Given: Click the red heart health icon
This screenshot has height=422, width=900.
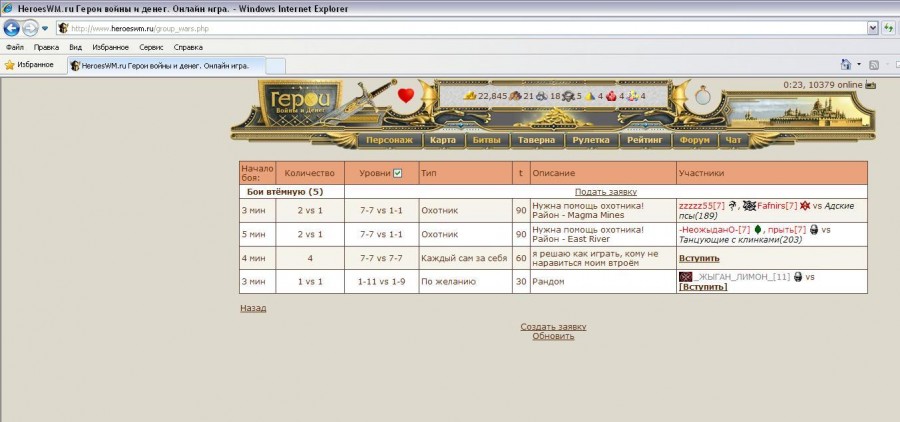Looking at the screenshot, I should [x=406, y=95].
